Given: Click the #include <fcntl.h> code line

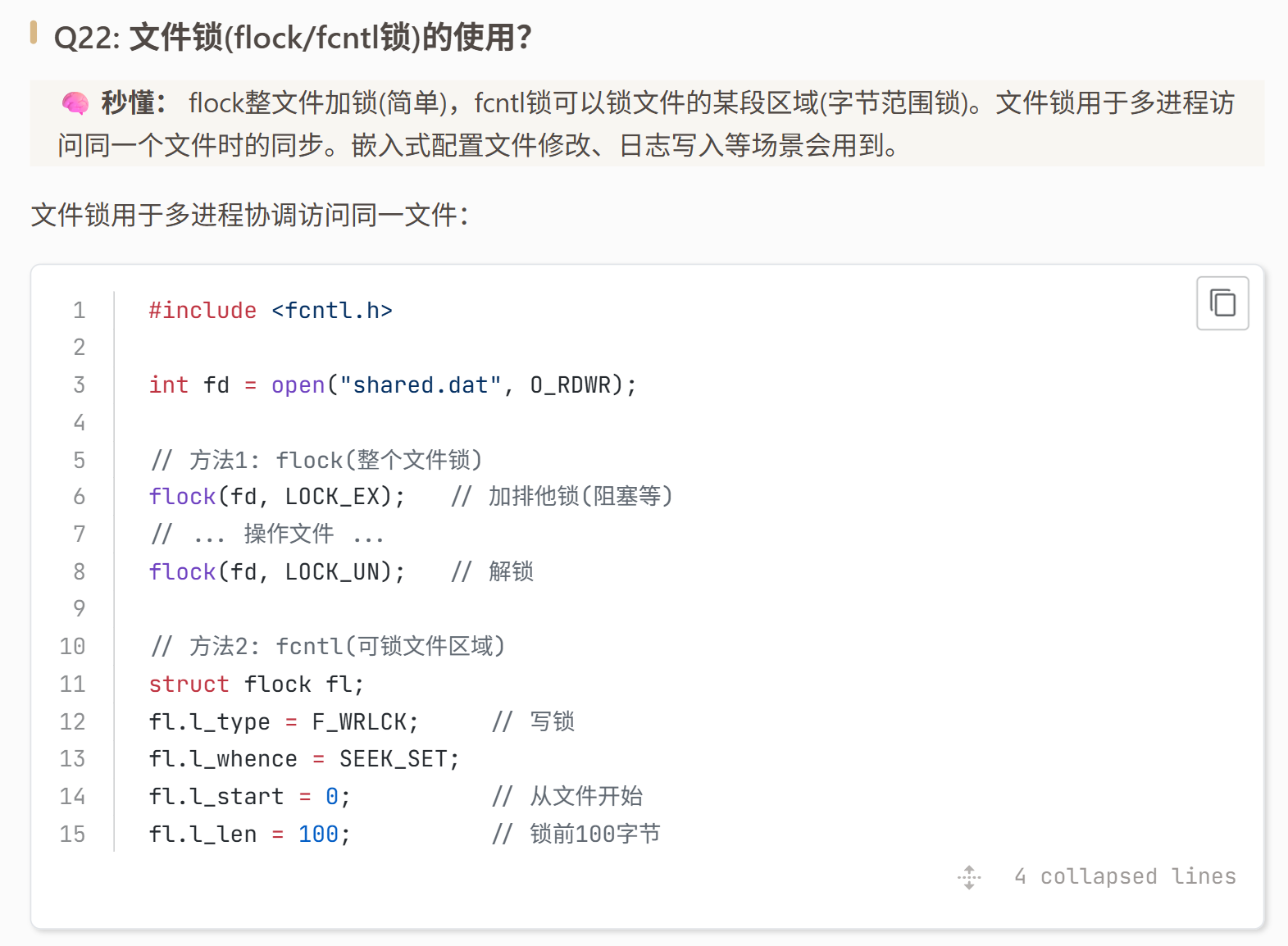Looking at the screenshot, I should [271, 310].
